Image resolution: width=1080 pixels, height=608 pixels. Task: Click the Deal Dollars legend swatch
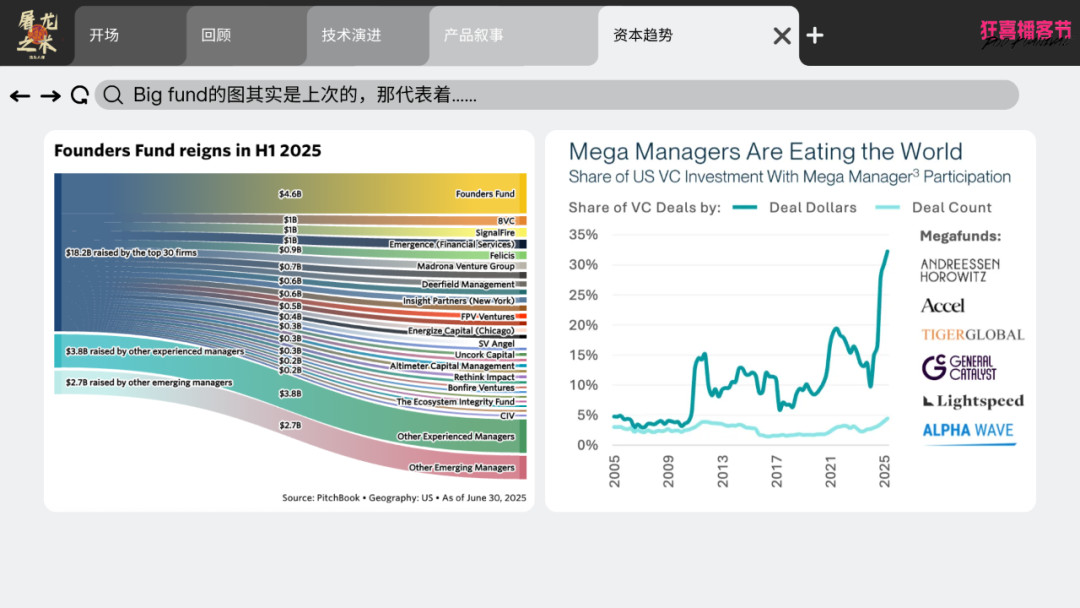pyautogui.click(x=745, y=207)
